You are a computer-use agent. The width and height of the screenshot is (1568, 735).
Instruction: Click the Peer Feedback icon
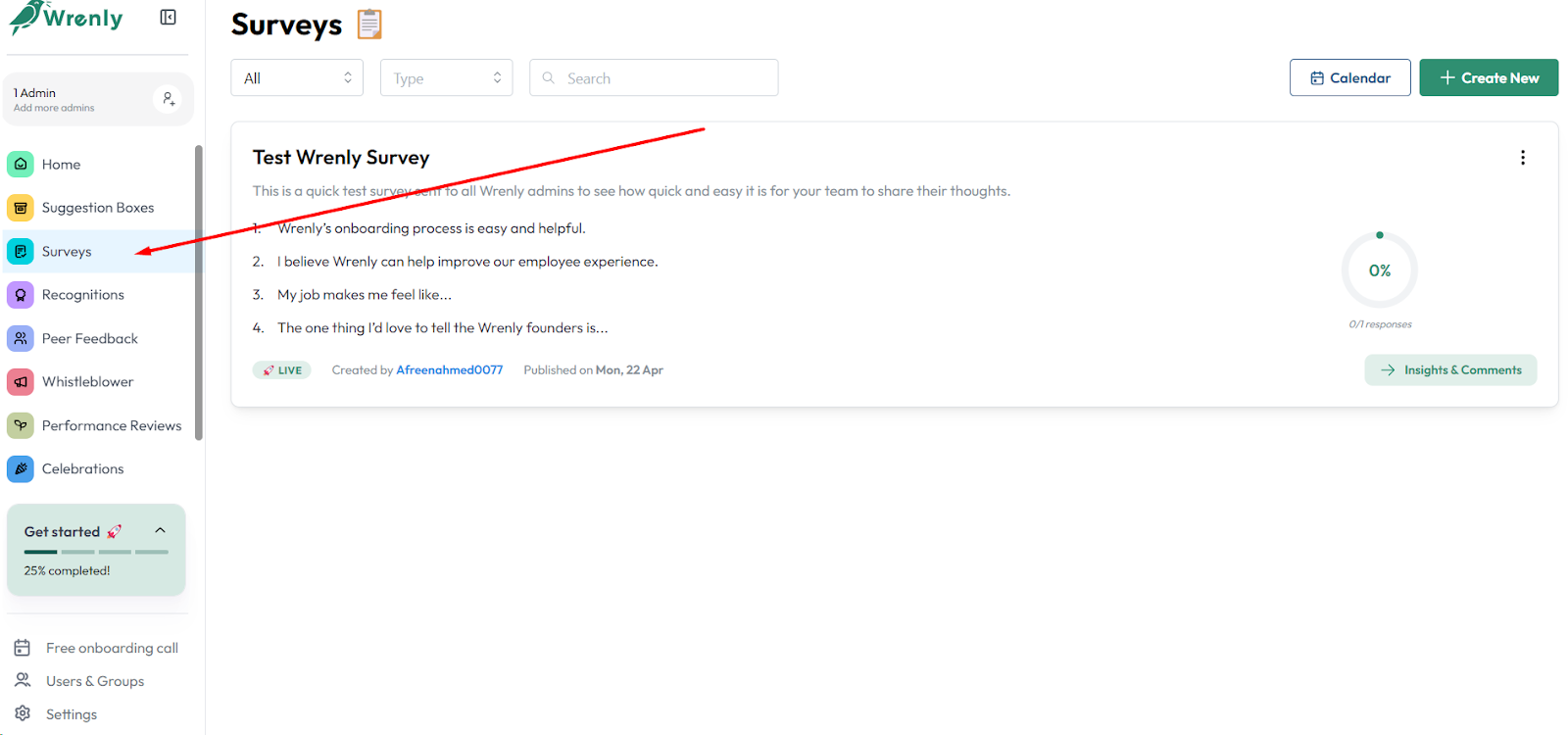pos(21,338)
